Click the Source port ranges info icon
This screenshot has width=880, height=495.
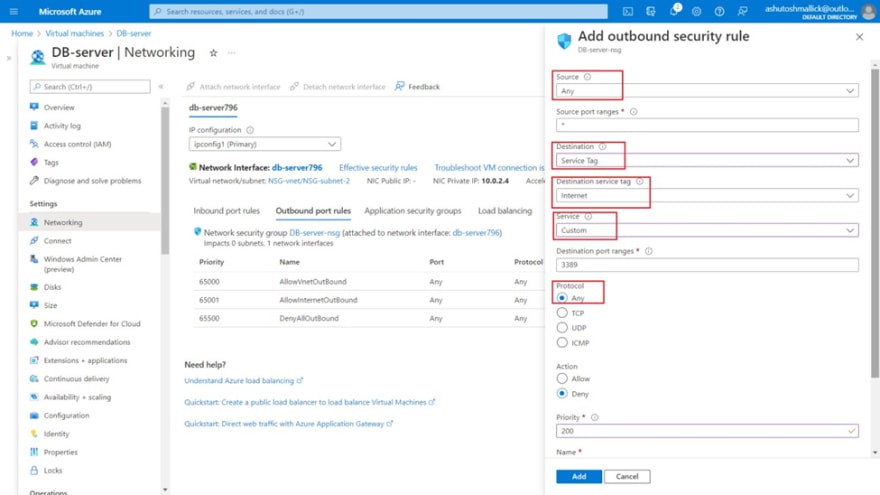[634, 112]
